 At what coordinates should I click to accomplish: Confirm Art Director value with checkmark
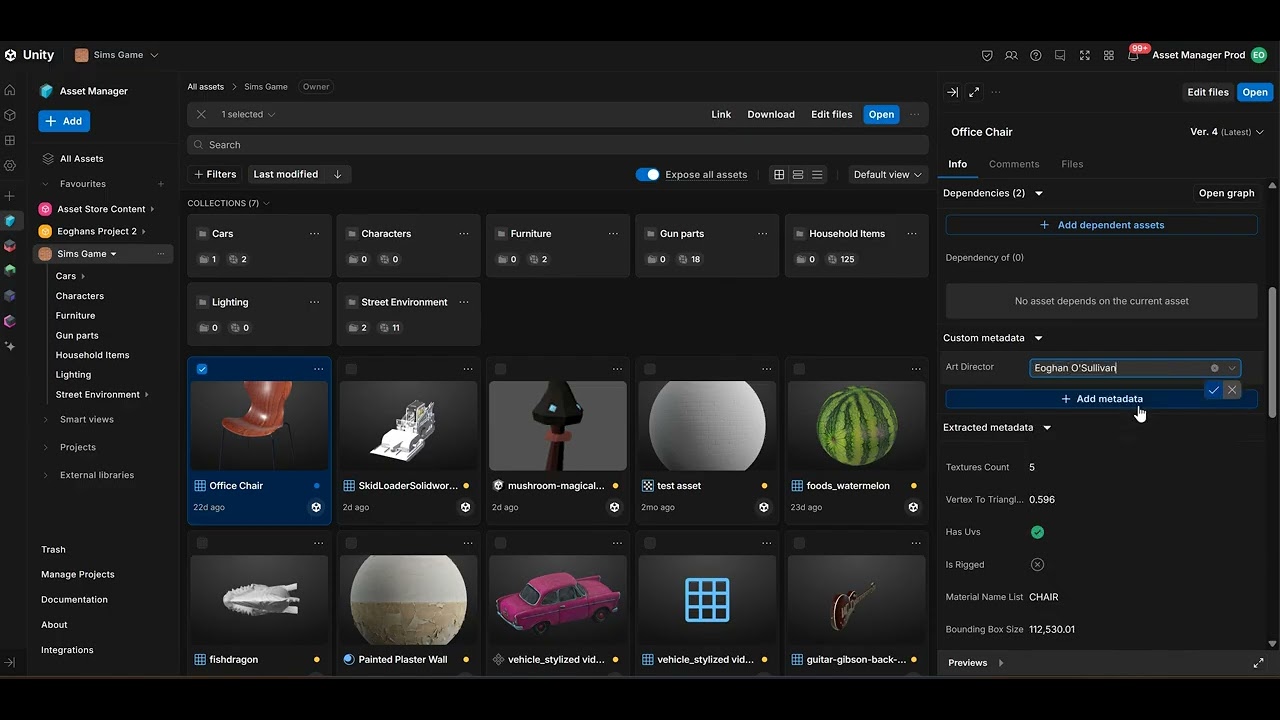[x=1213, y=390]
